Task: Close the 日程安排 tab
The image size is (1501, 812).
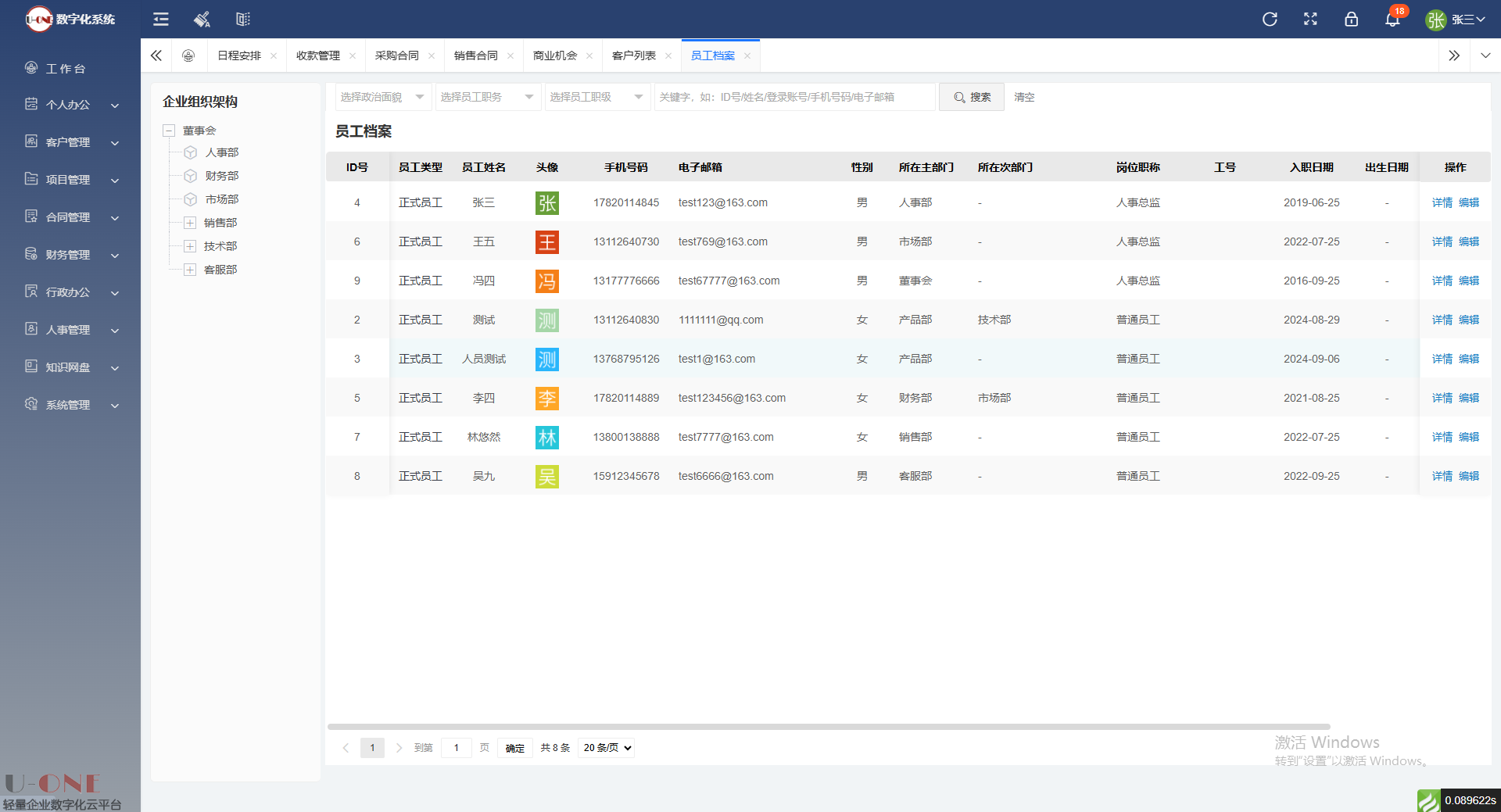Action: tap(274, 55)
